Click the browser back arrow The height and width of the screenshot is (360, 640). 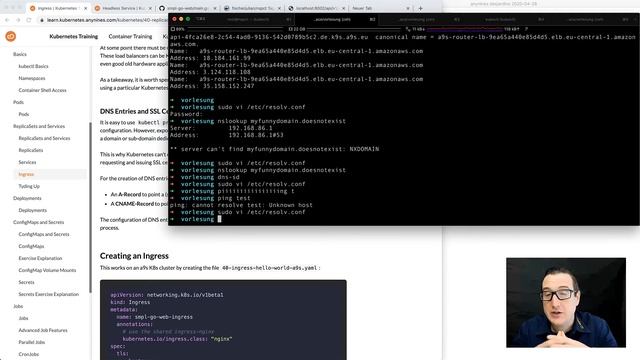[7, 20]
